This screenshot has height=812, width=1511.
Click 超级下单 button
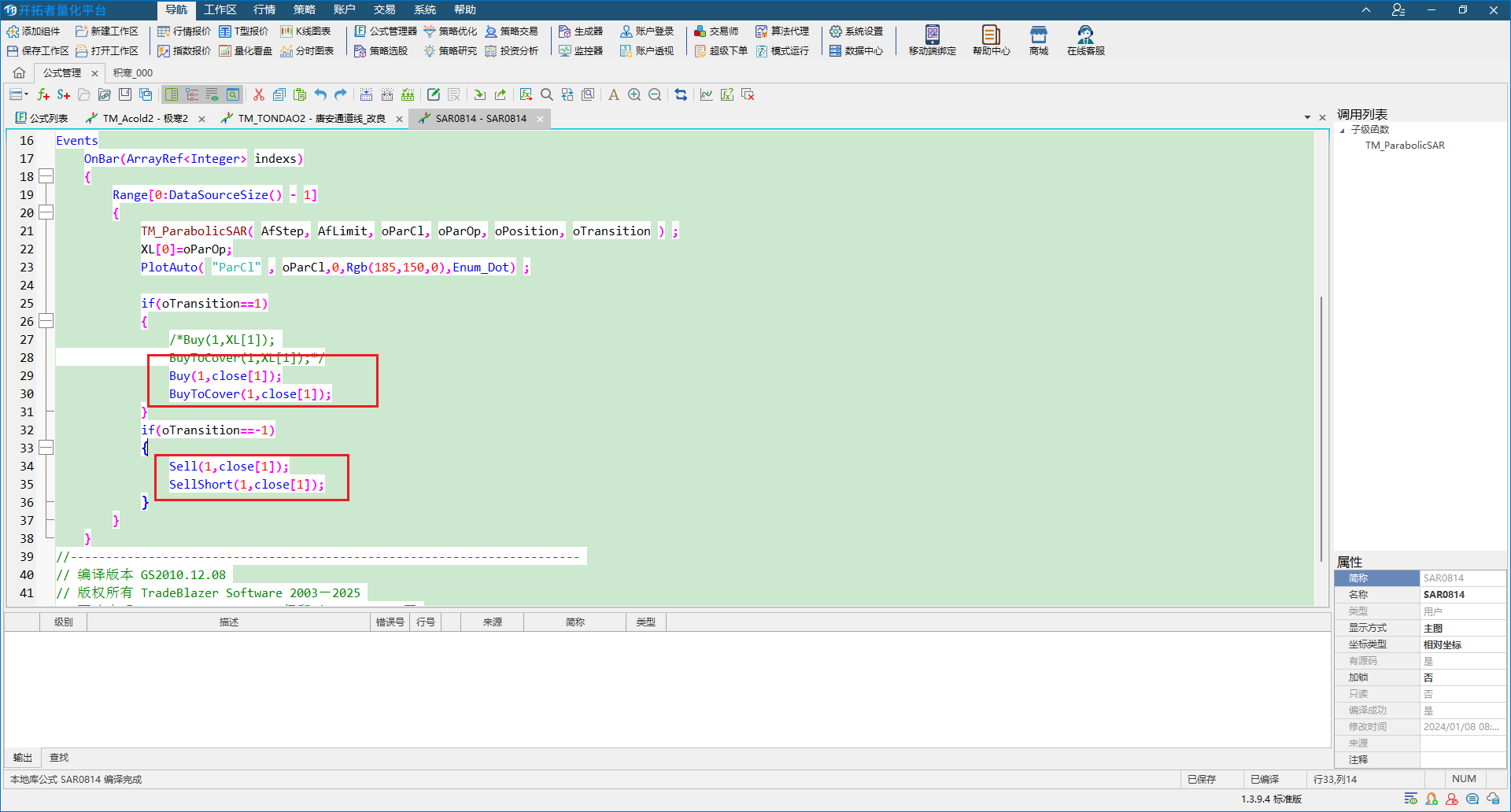721,50
